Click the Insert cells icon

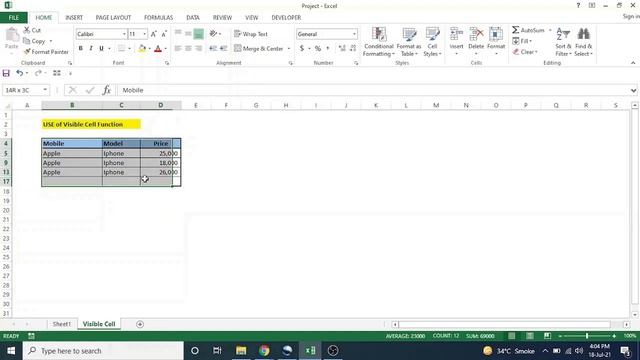(x=456, y=35)
